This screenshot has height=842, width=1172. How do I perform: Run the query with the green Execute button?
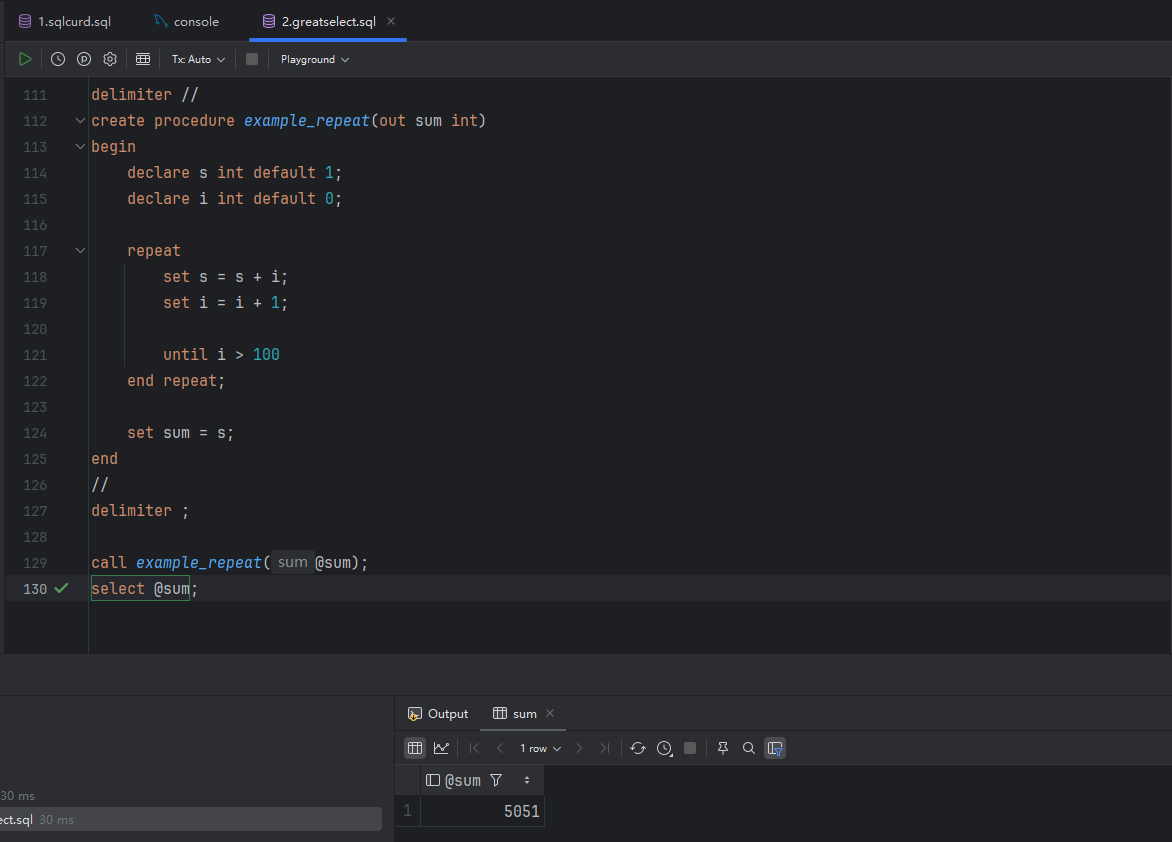[25, 59]
